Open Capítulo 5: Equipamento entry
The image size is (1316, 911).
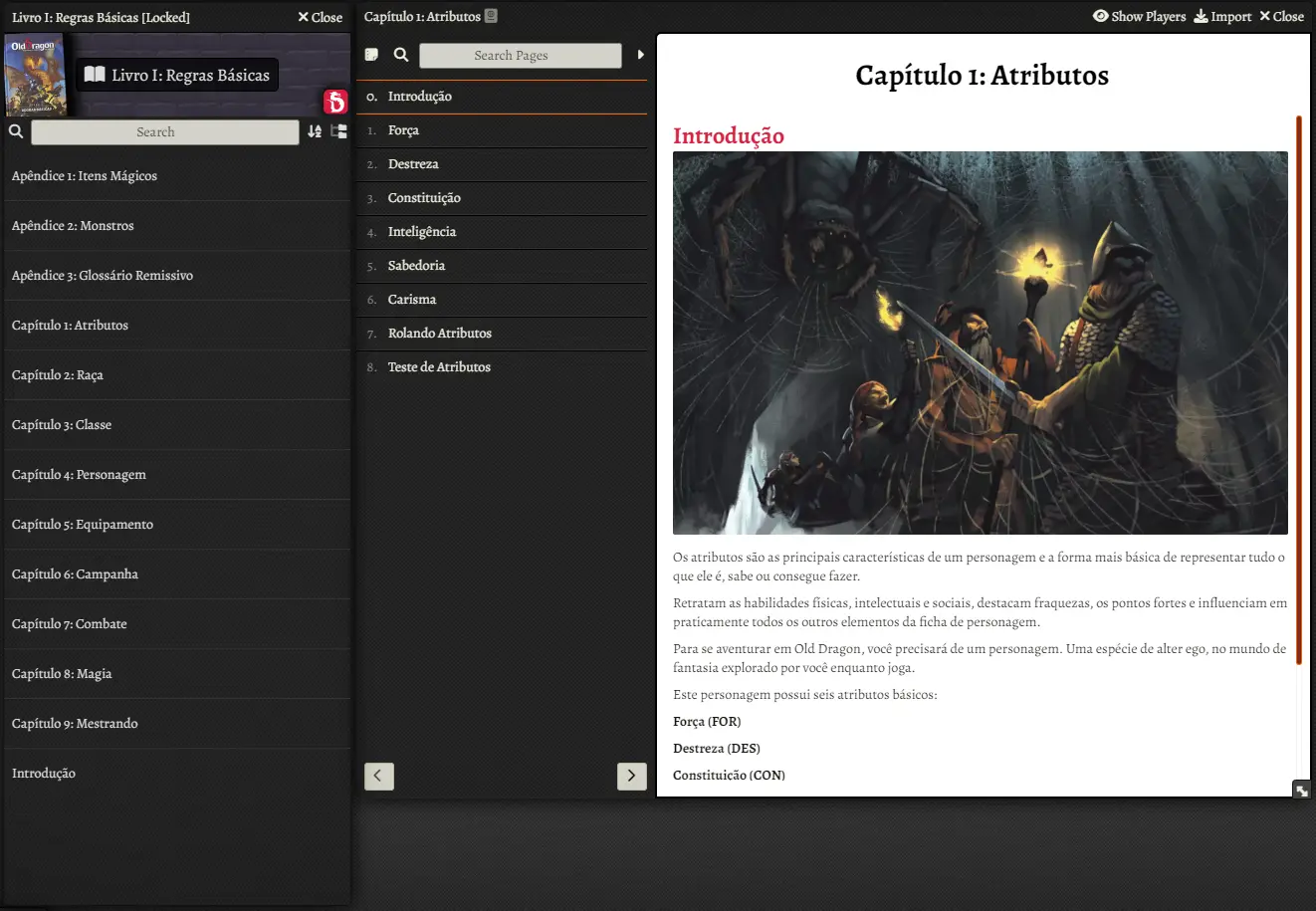(177, 525)
